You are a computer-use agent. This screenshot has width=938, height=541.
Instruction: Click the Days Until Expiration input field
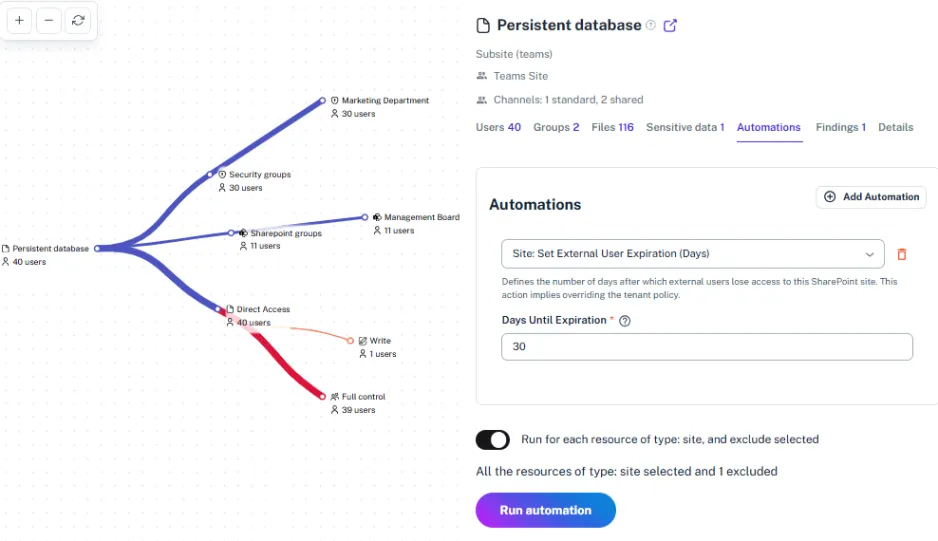(706, 347)
